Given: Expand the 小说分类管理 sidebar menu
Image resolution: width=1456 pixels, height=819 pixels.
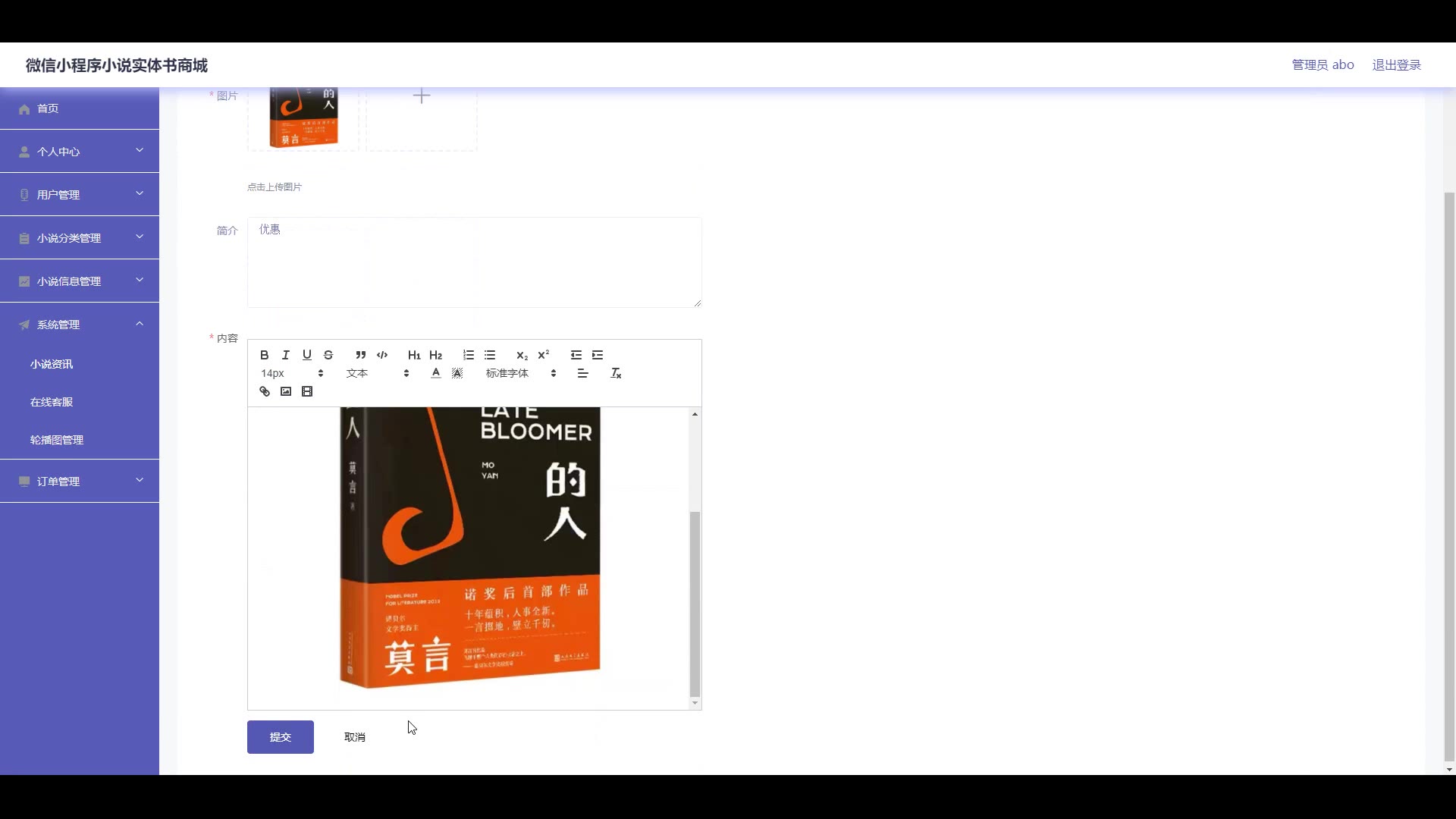Looking at the screenshot, I should coord(80,238).
